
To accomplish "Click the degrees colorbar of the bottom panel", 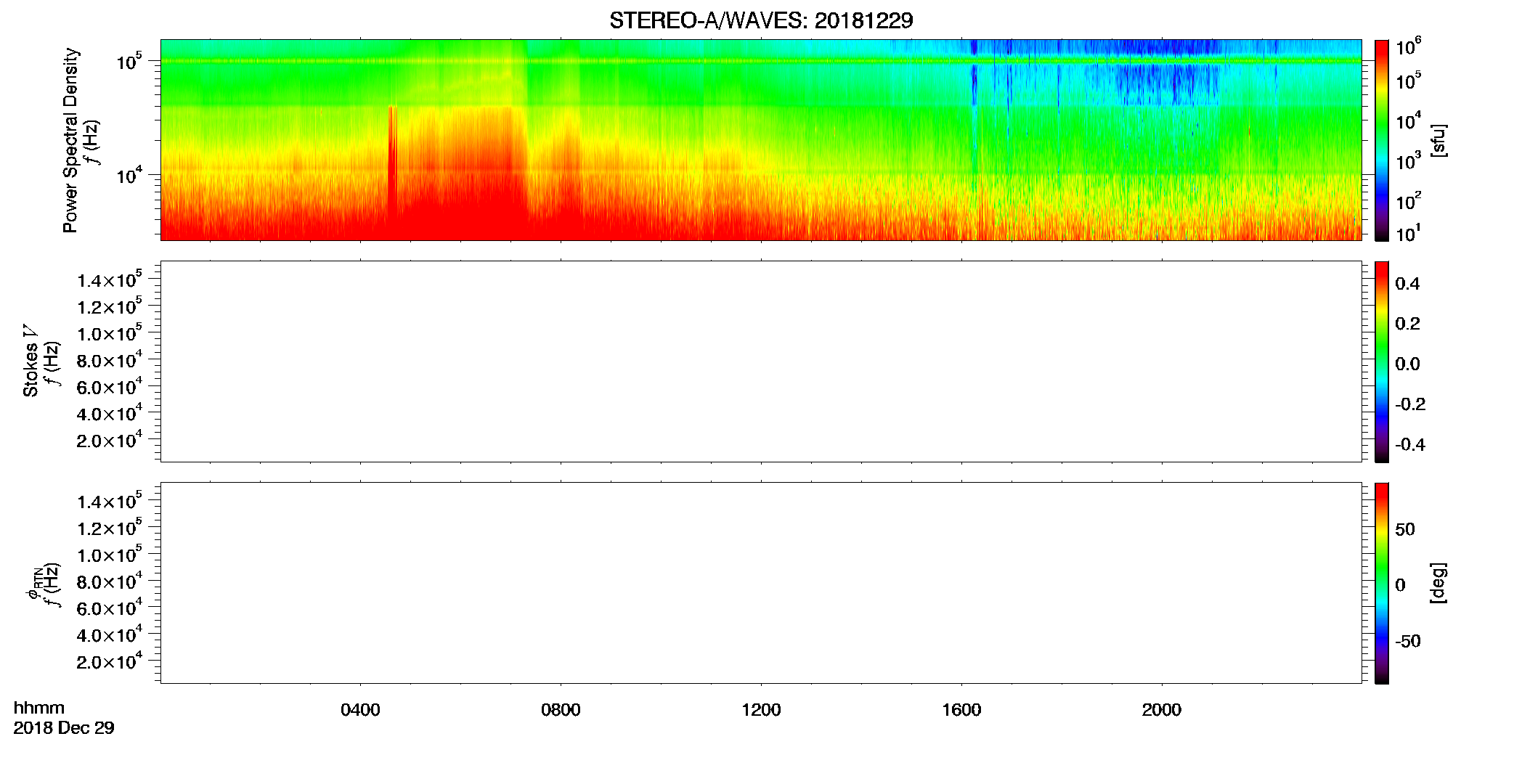I will [1382, 583].
